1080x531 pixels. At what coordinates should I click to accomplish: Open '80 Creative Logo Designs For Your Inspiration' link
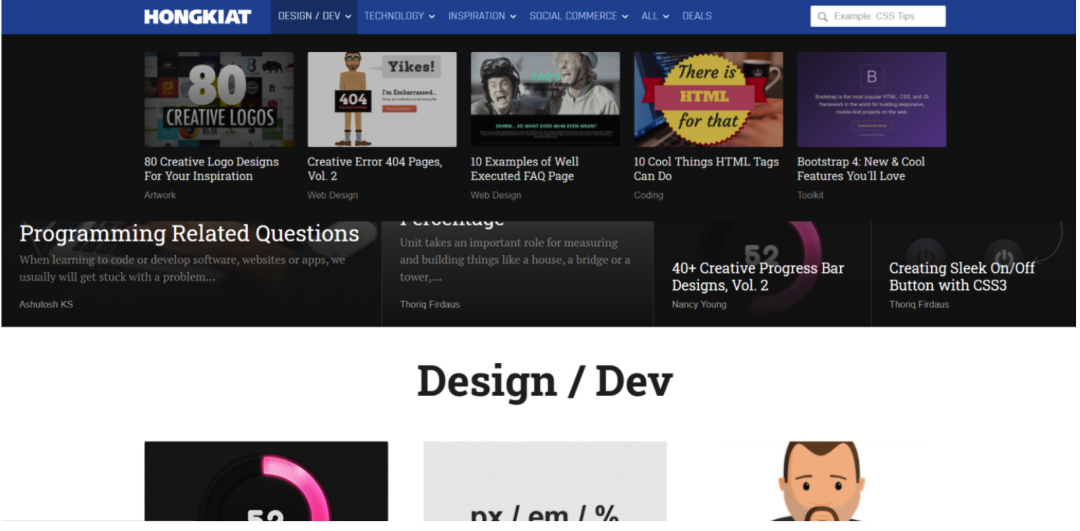[211, 169]
